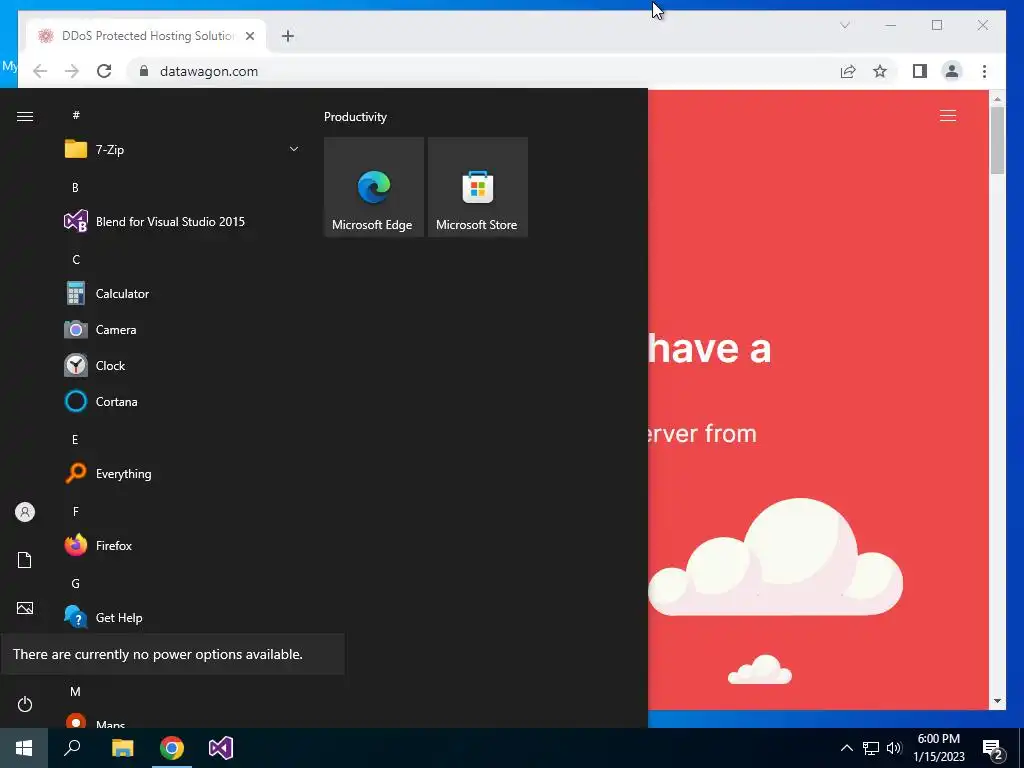Switch to Chrome on the taskbar
This screenshot has height=768, width=1024.
click(172, 748)
